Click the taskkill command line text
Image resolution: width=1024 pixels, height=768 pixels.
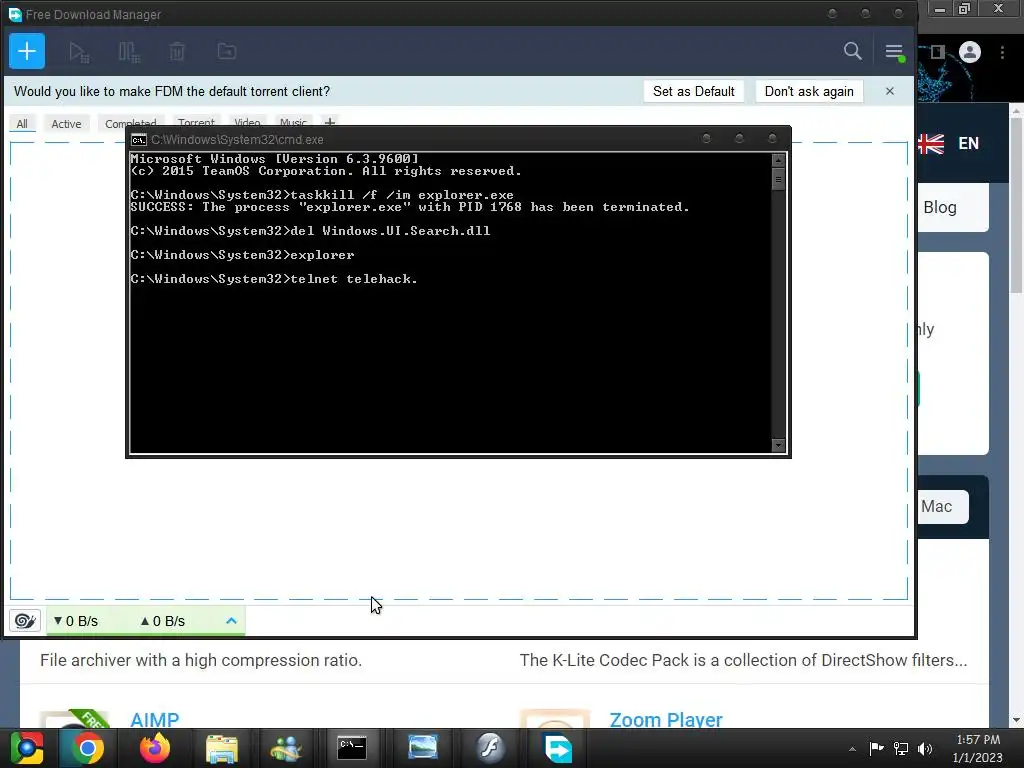[x=322, y=195]
